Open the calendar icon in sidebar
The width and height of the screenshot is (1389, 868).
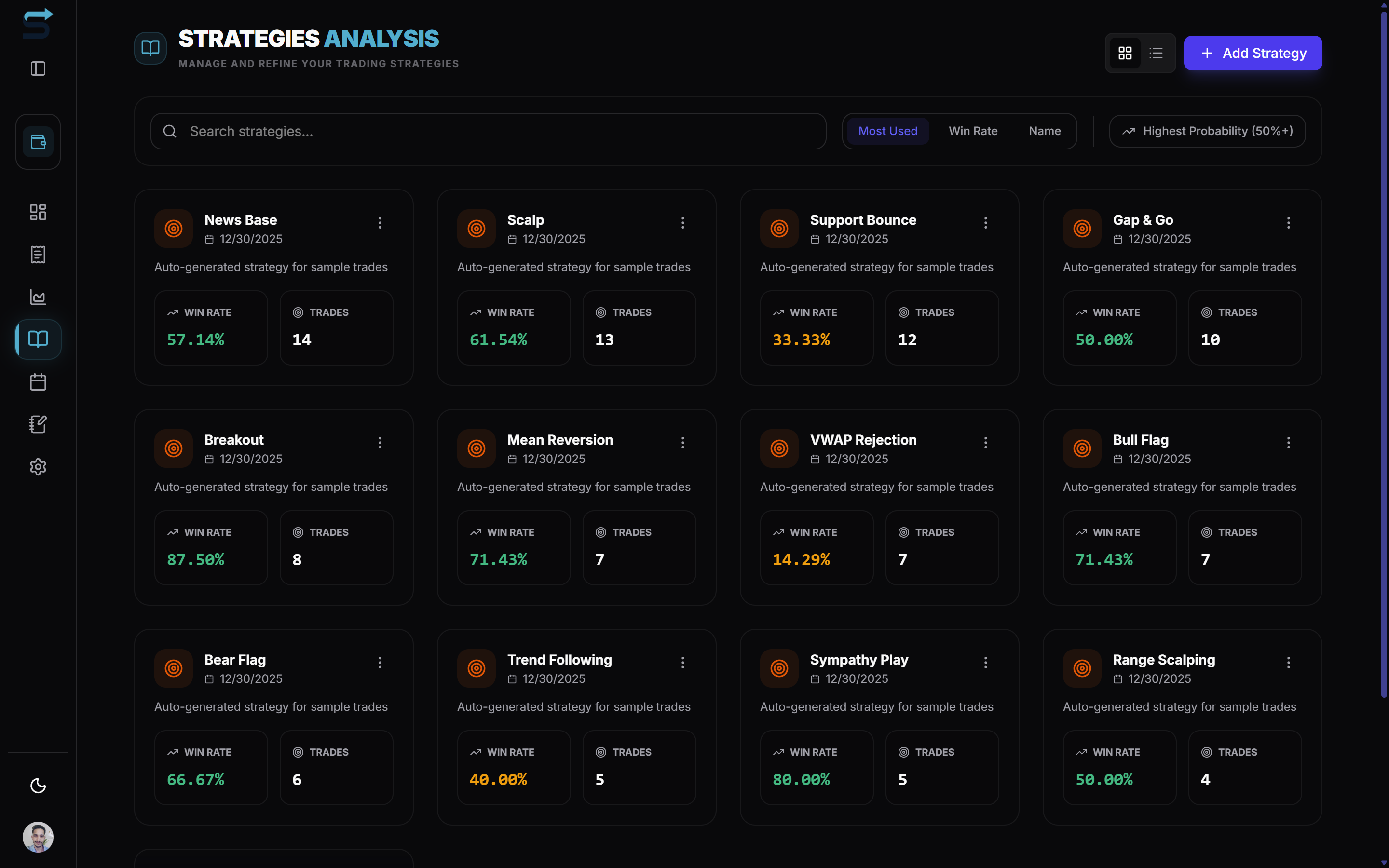point(38,382)
